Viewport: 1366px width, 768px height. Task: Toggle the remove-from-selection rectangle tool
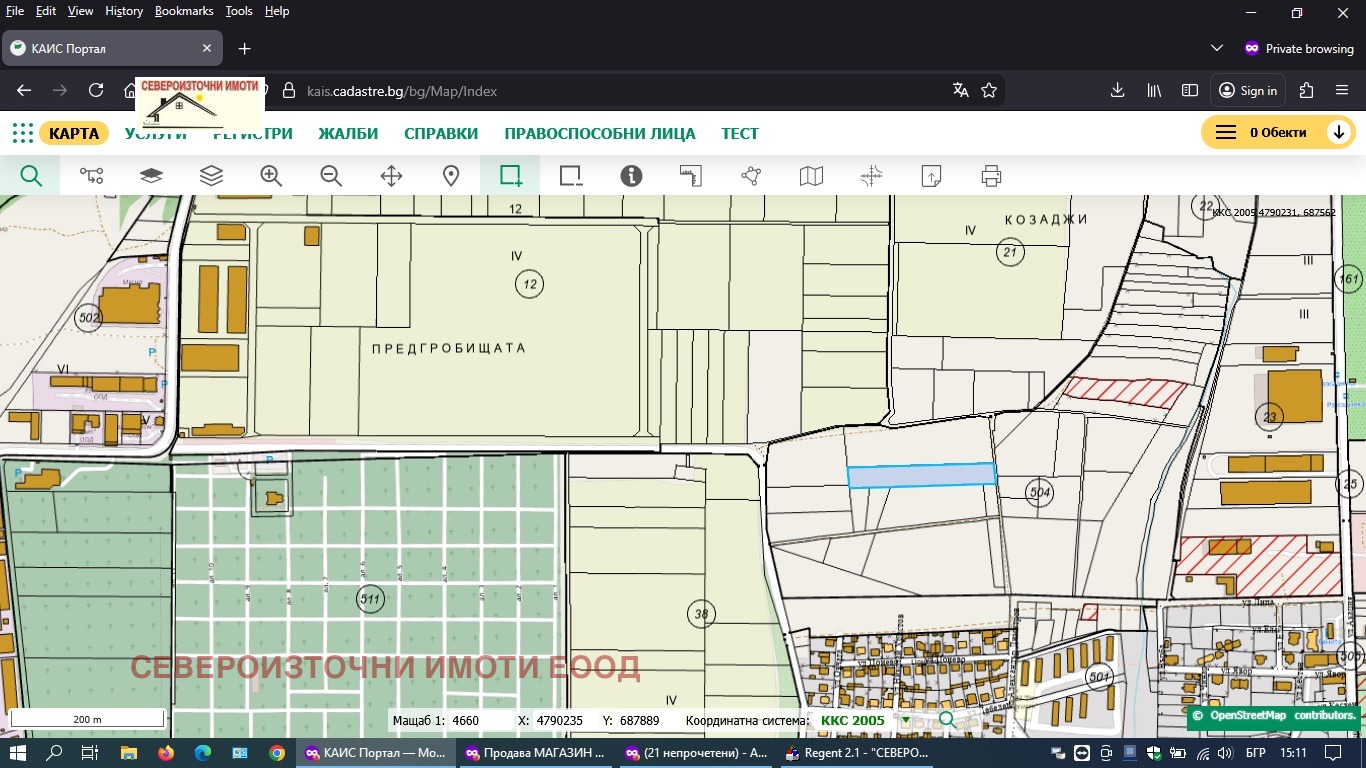pyautogui.click(x=571, y=176)
